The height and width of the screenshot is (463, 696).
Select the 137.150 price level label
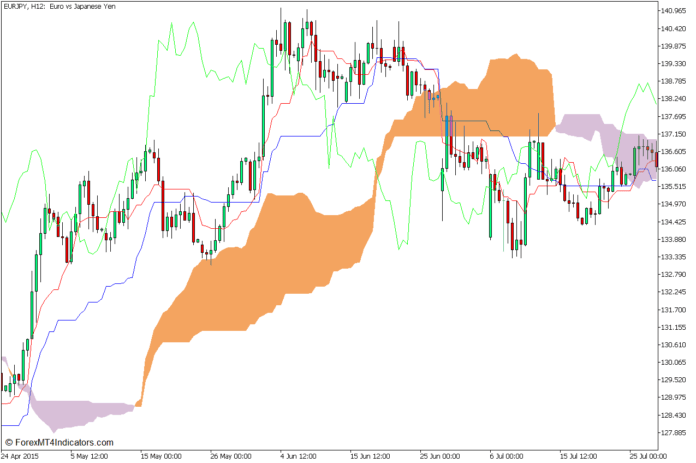coord(674,134)
